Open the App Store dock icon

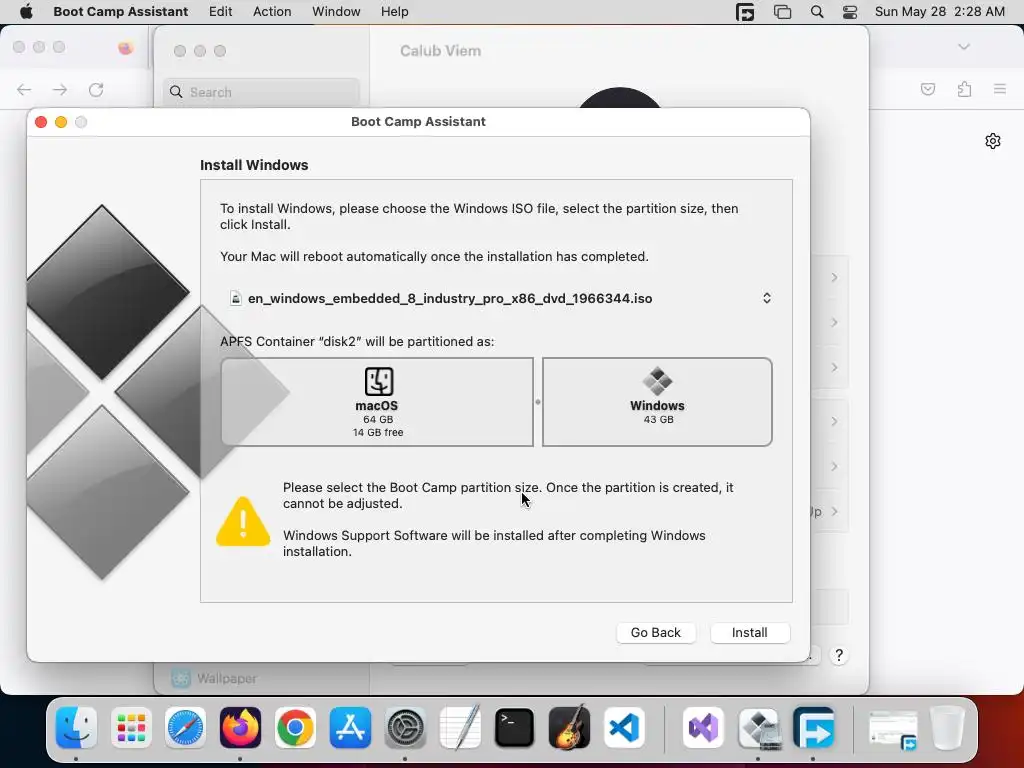350,728
